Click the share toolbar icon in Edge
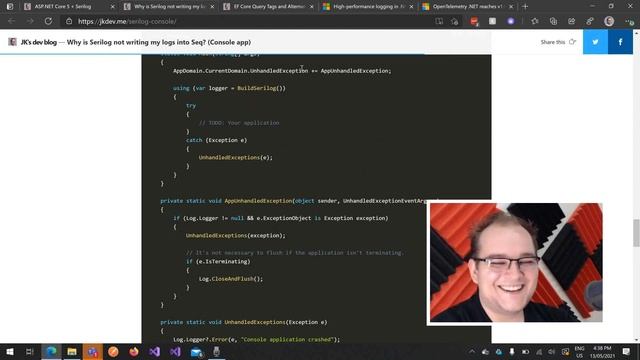 (571, 21)
